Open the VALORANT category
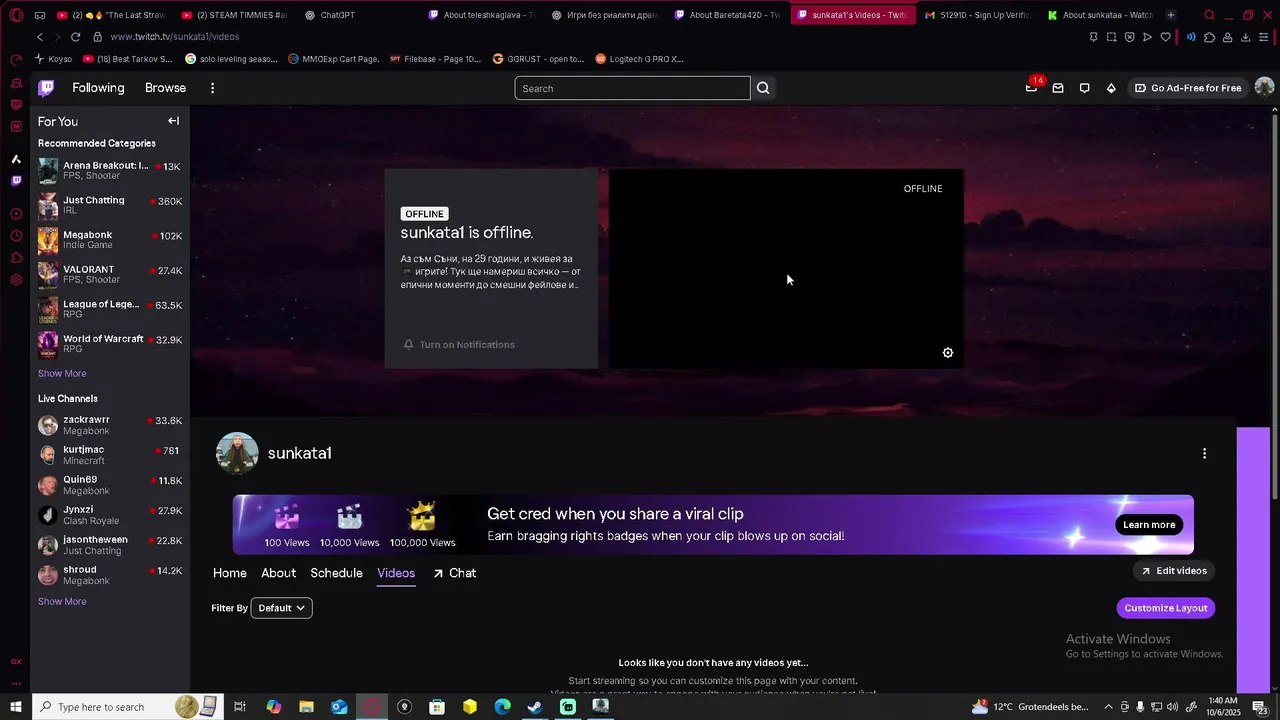Screen dimensions: 1280x720 (x=110, y=274)
